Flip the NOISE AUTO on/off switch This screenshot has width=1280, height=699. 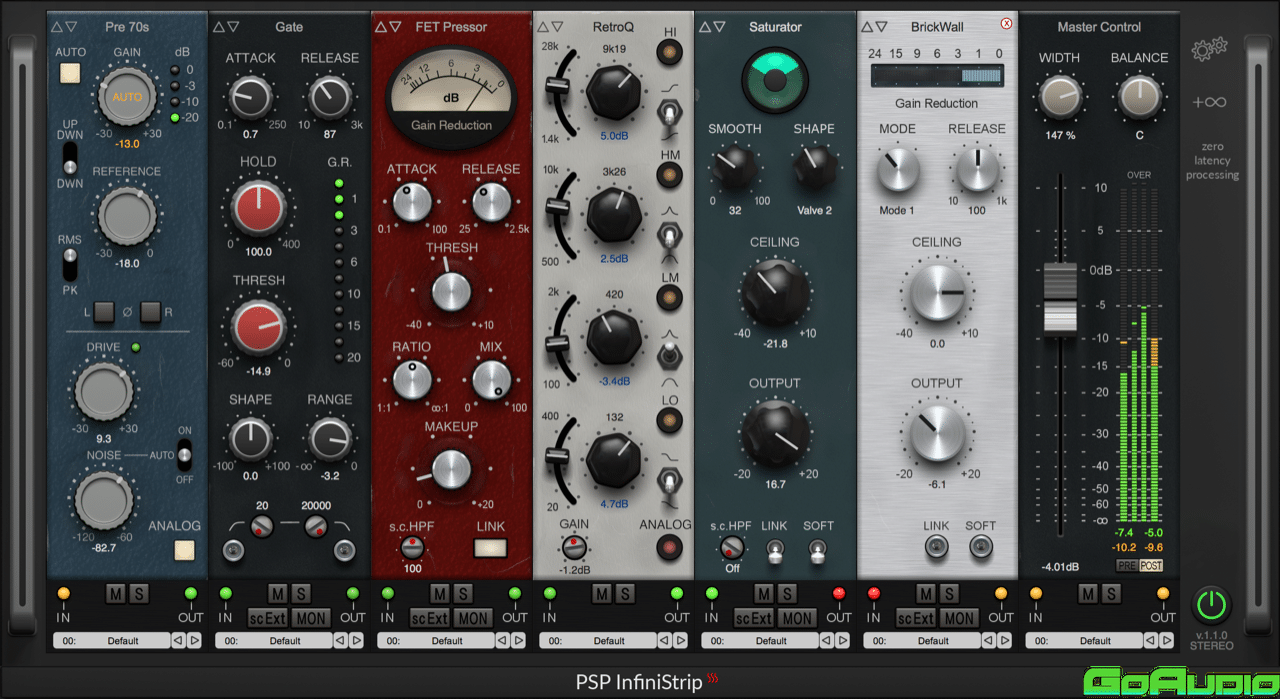(x=184, y=456)
